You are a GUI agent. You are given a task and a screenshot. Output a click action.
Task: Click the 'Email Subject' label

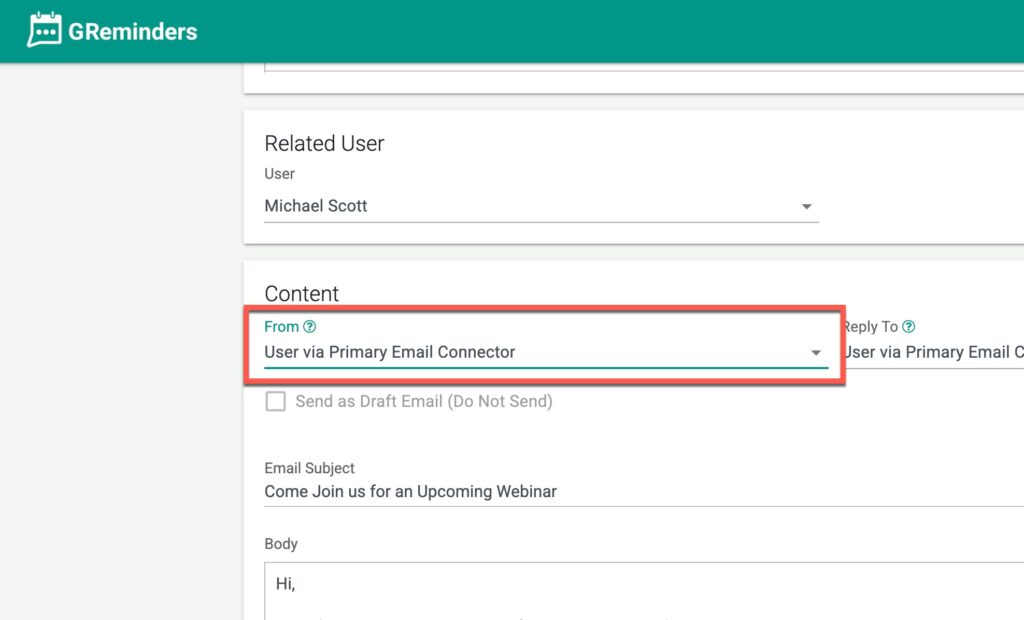coord(309,468)
